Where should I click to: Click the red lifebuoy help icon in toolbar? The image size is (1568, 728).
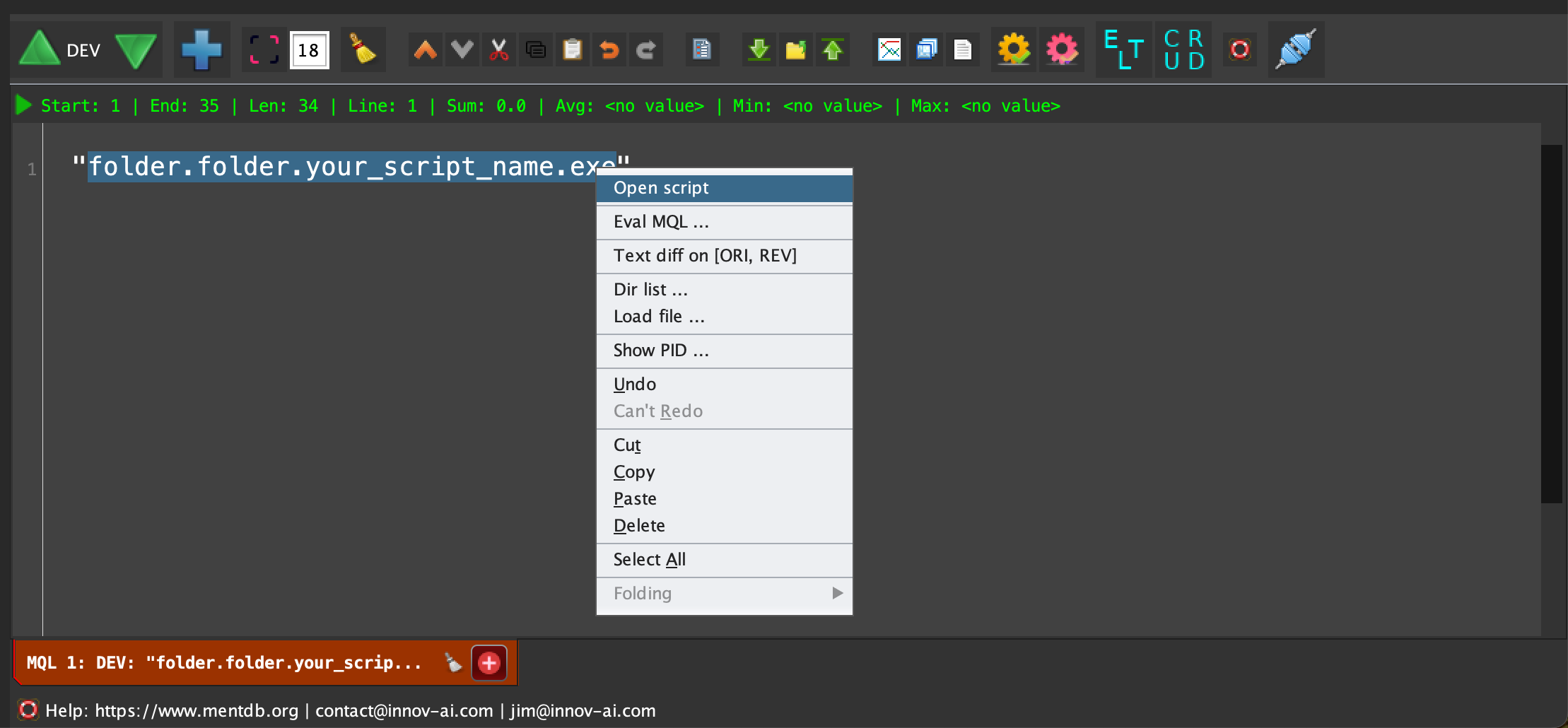1240,49
